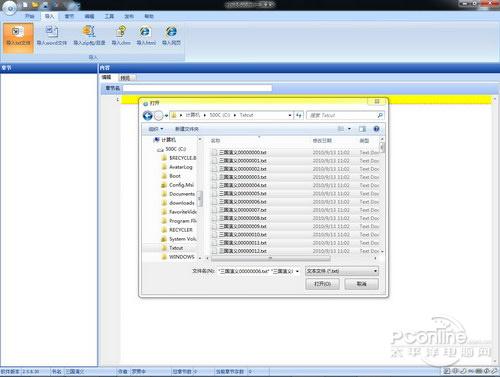Click the 导入网页 ribbon icon
The height and width of the screenshot is (377, 500).
pyautogui.click(x=171, y=36)
